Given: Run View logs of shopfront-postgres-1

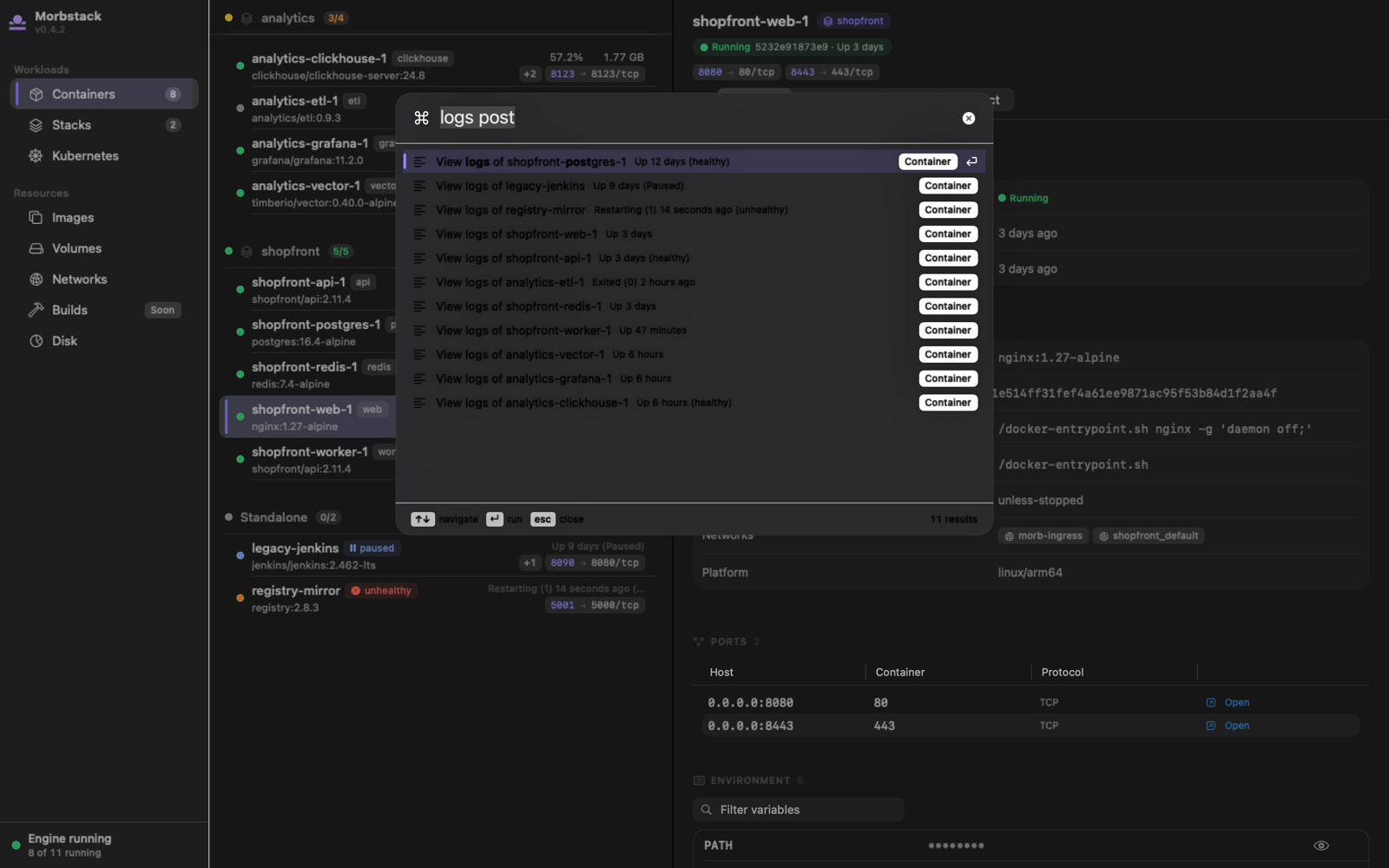Looking at the screenshot, I should pos(694,161).
